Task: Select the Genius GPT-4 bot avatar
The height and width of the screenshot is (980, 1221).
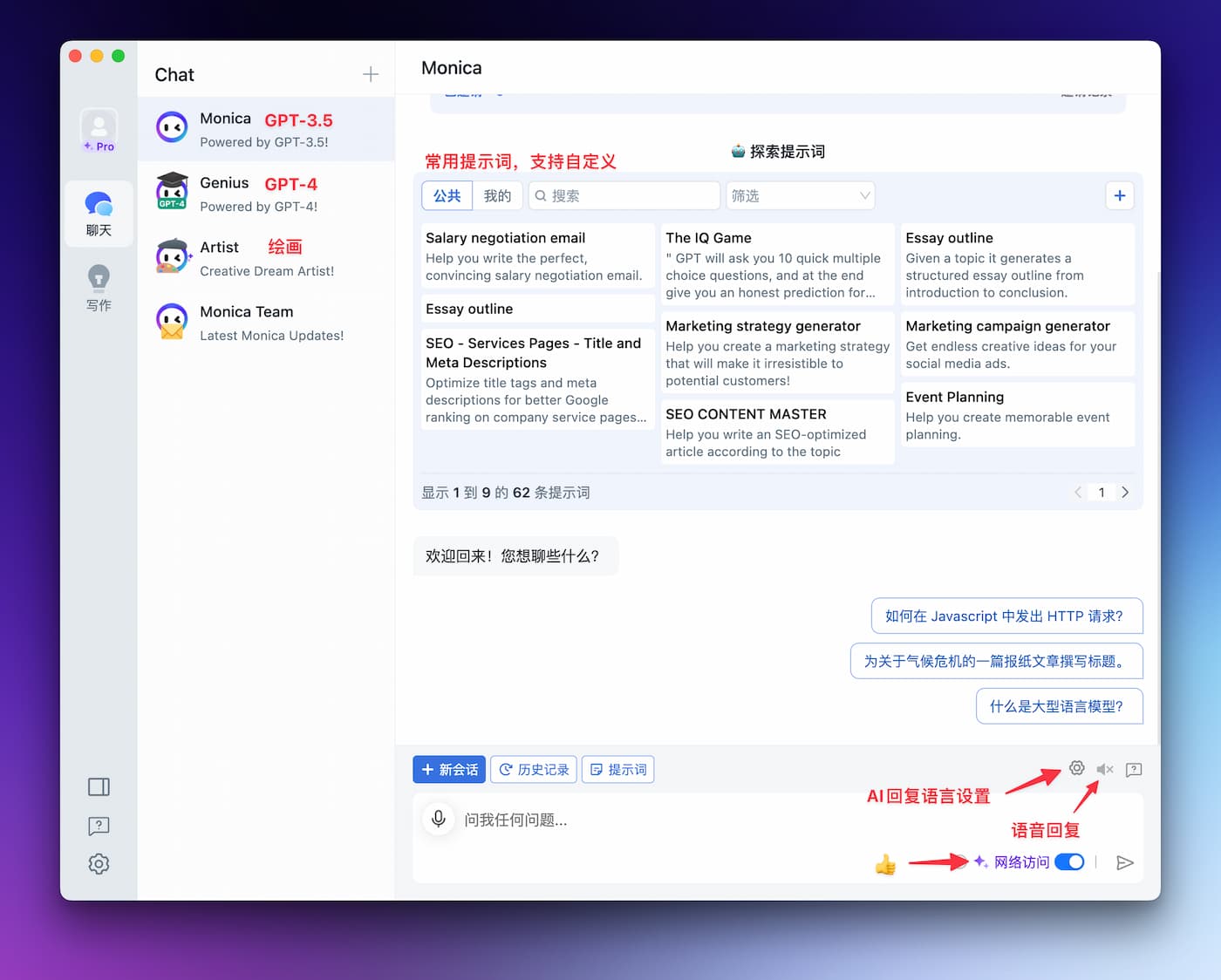Action: (172, 192)
